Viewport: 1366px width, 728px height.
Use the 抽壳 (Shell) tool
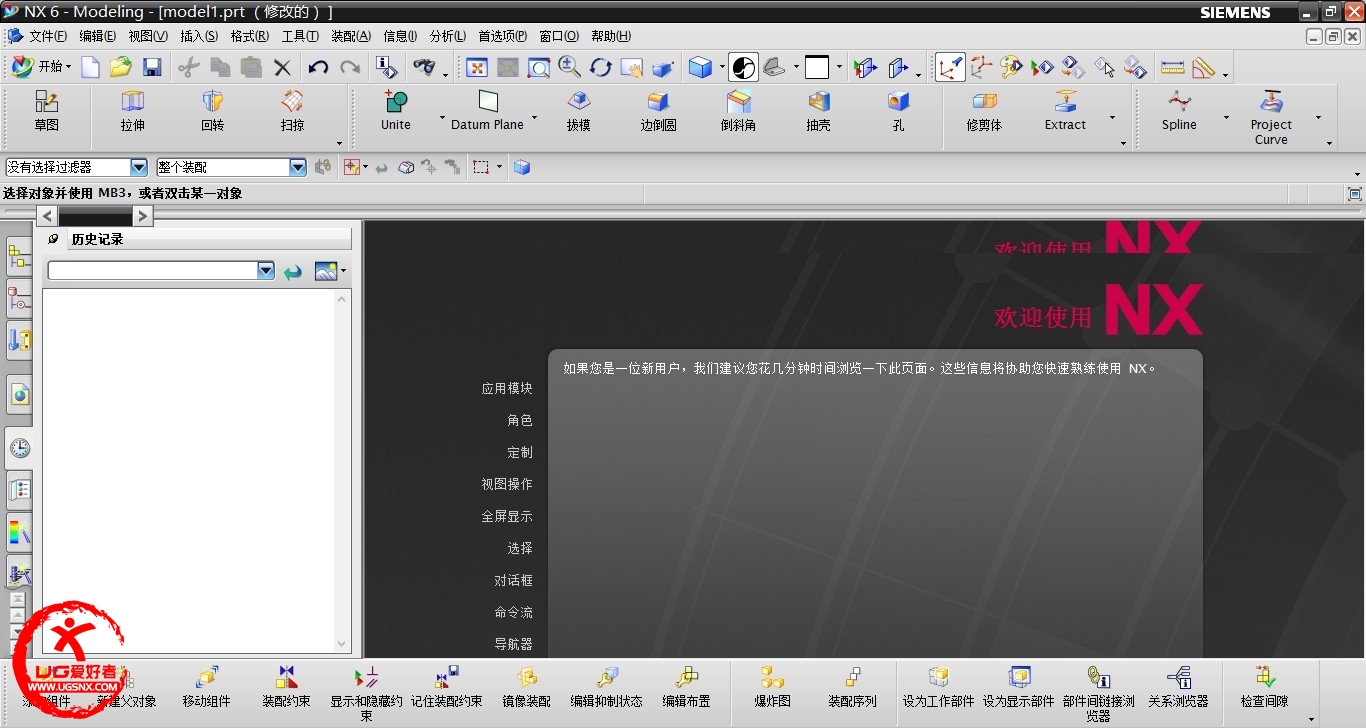click(818, 111)
